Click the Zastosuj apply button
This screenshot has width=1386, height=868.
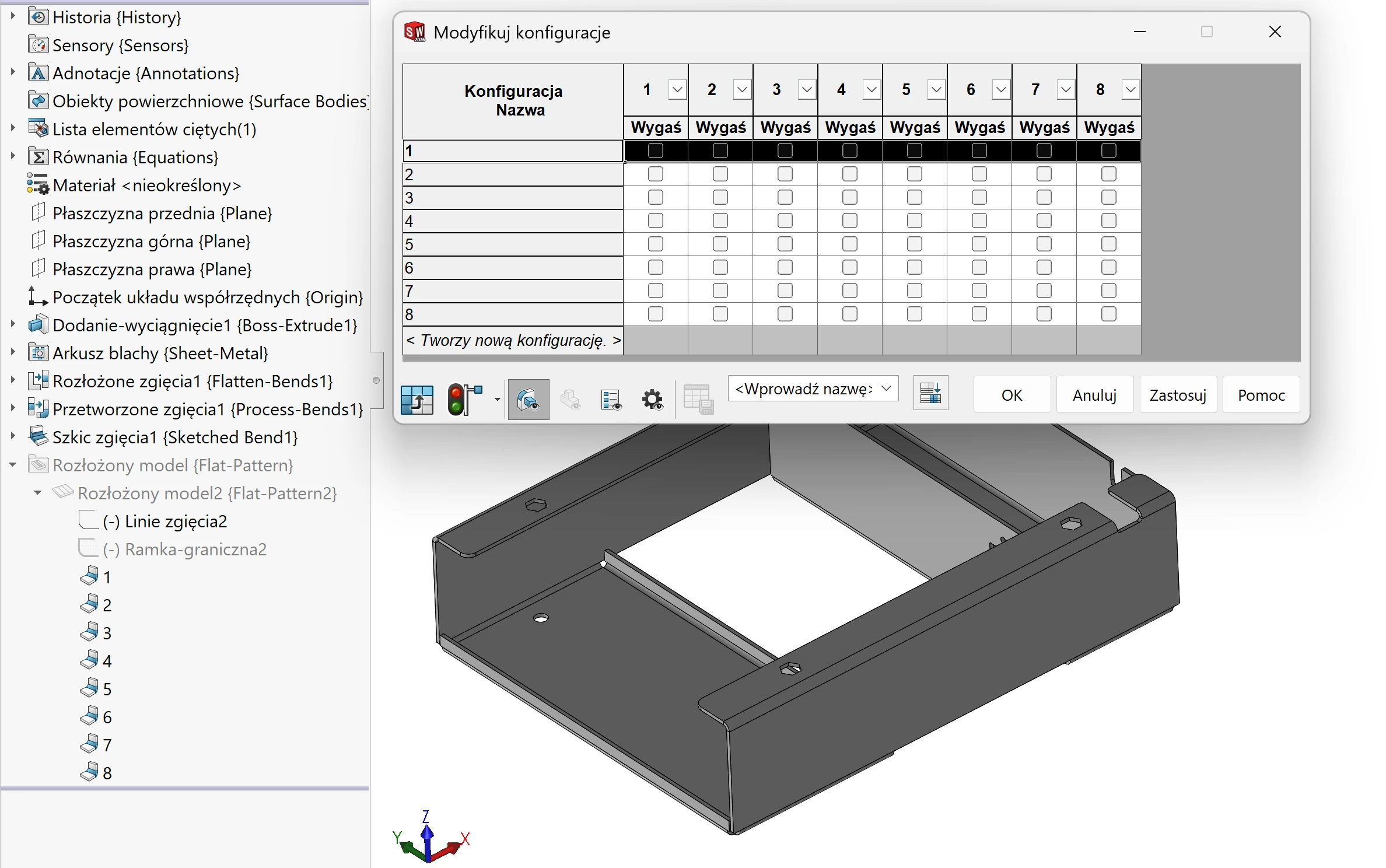(1178, 395)
